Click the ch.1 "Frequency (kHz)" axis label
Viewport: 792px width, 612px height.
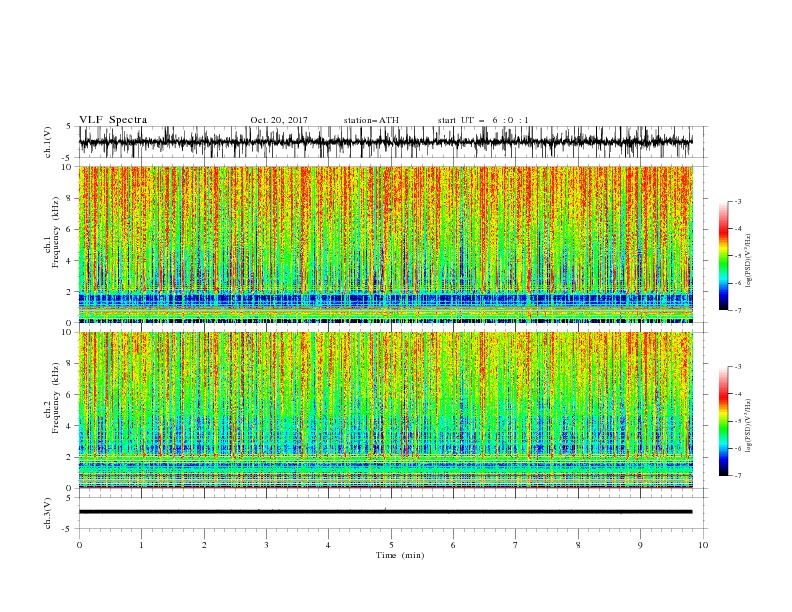56,230
